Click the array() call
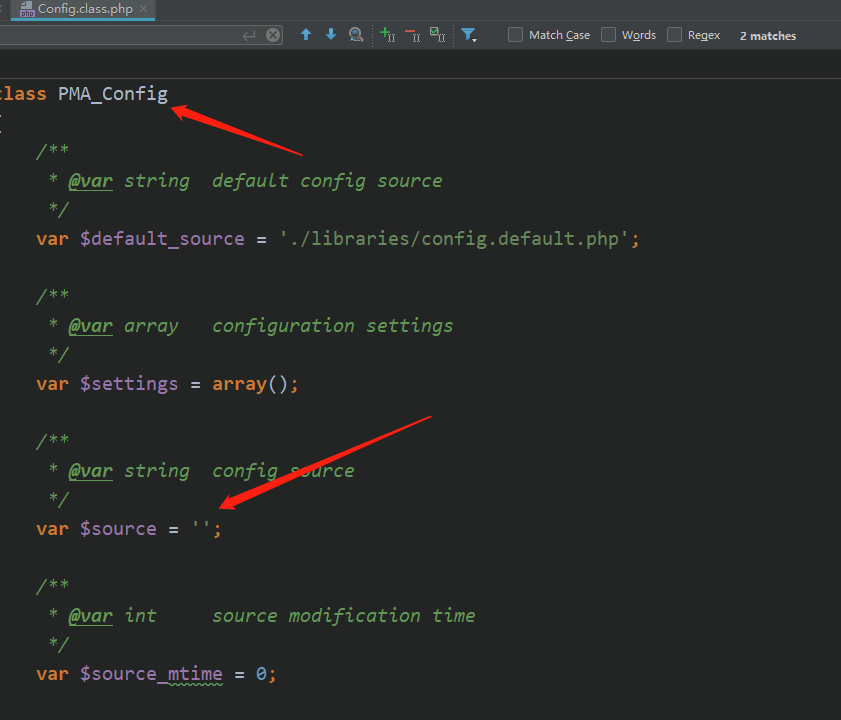This screenshot has height=720, width=841. coord(250,384)
